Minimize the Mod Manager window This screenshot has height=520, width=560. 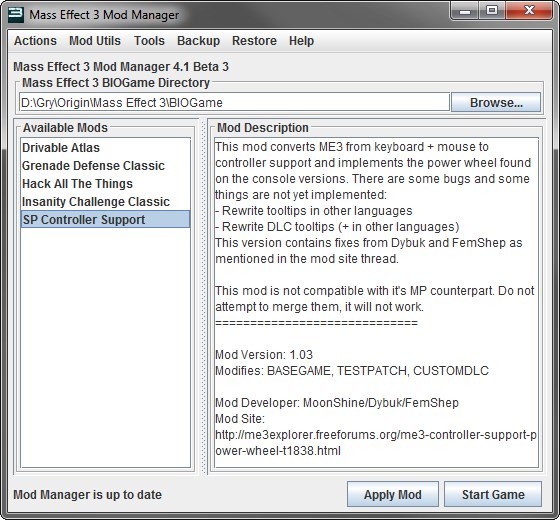pos(465,11)
